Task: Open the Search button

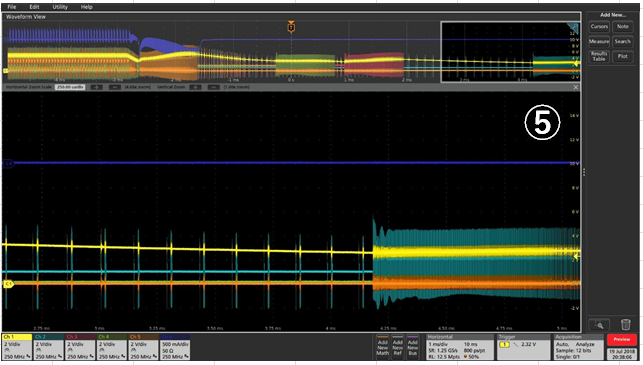Action: pos(622,41)
